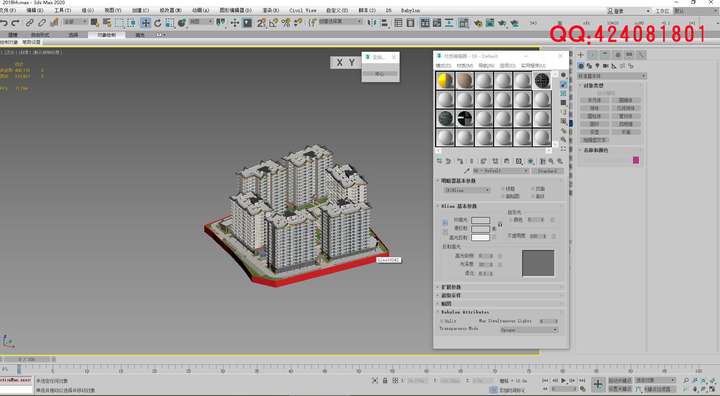Open the 渲染(R) menu

click(271, 10)
